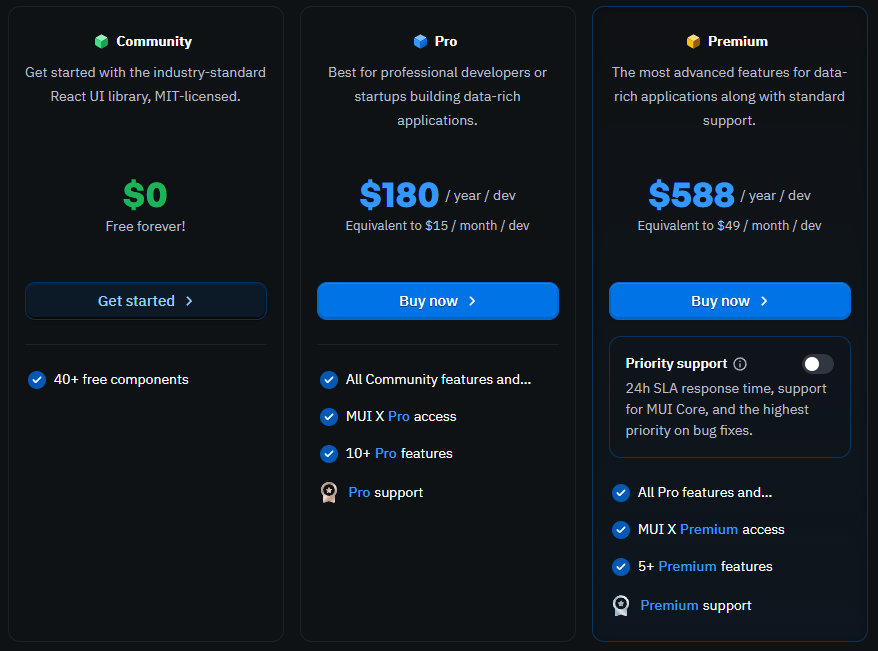Screen dimensions: 878x651
Task: Click the $0 price text
Action: 146,195
